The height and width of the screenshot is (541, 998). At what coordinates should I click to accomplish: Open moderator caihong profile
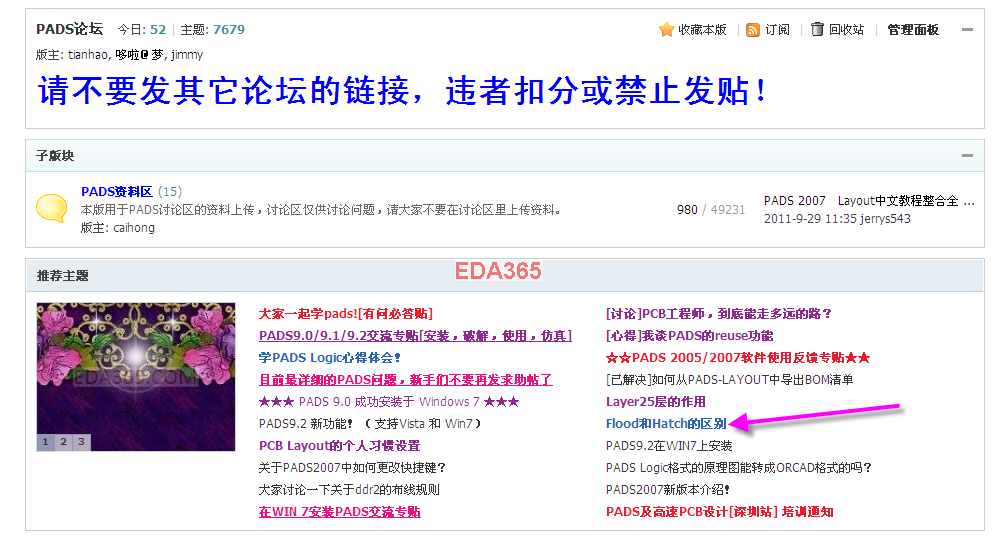click(x=134, y=228)
